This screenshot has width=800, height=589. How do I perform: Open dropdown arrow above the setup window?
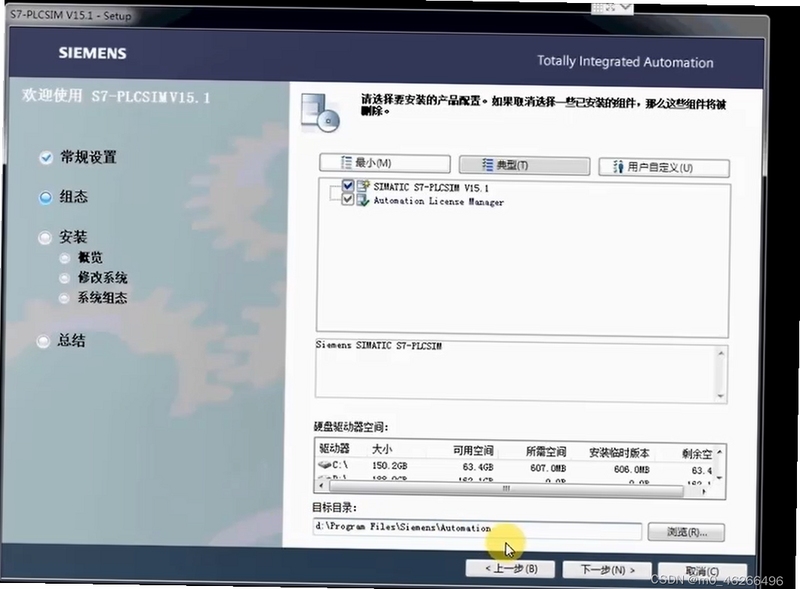(626, 7)
